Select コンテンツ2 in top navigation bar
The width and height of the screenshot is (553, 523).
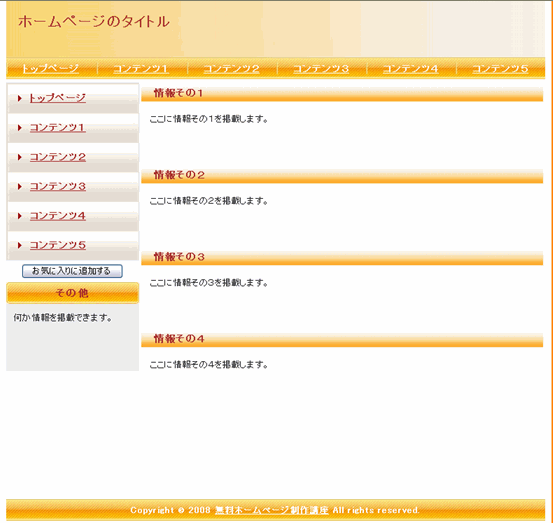pos(231,68)
